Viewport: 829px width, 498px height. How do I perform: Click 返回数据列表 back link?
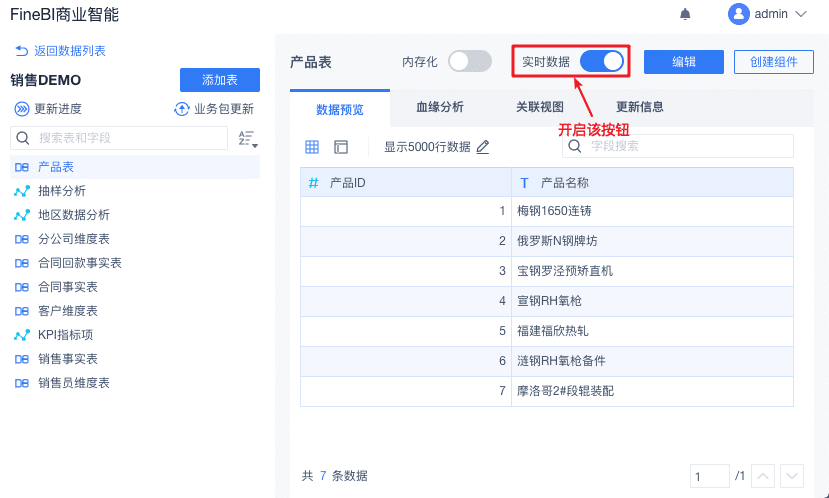coord(60,51)
